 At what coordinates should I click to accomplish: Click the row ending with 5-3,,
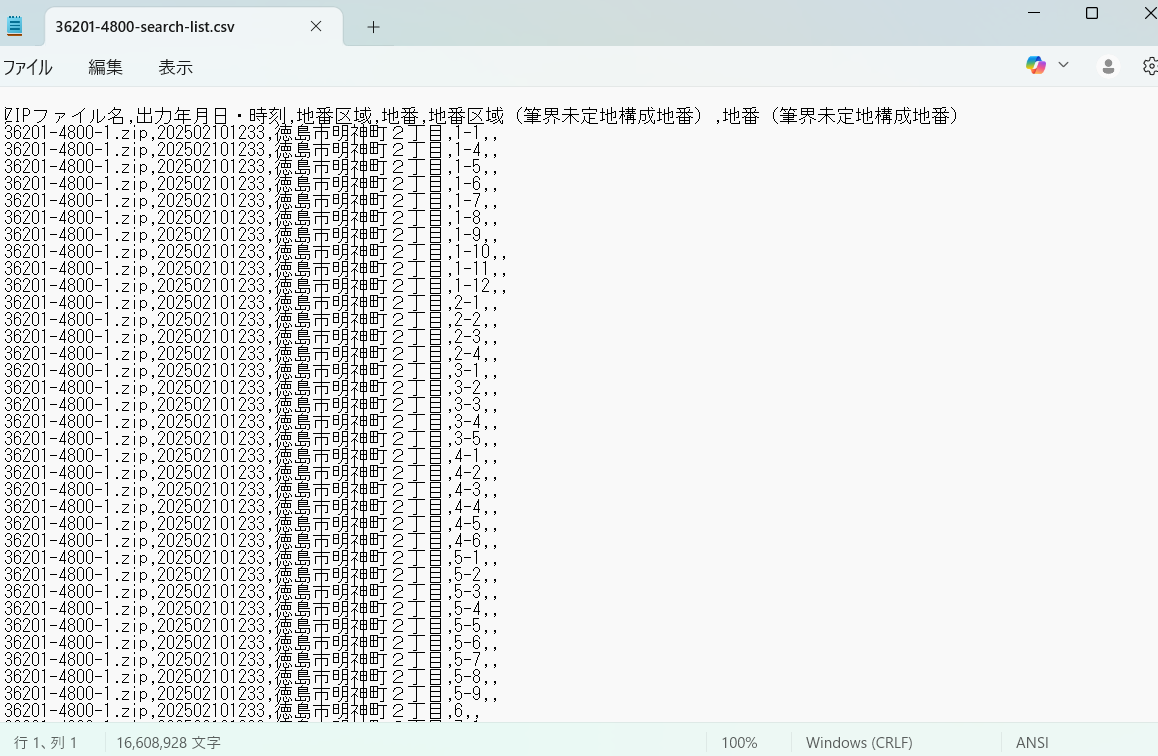click(x=251, y=591)
